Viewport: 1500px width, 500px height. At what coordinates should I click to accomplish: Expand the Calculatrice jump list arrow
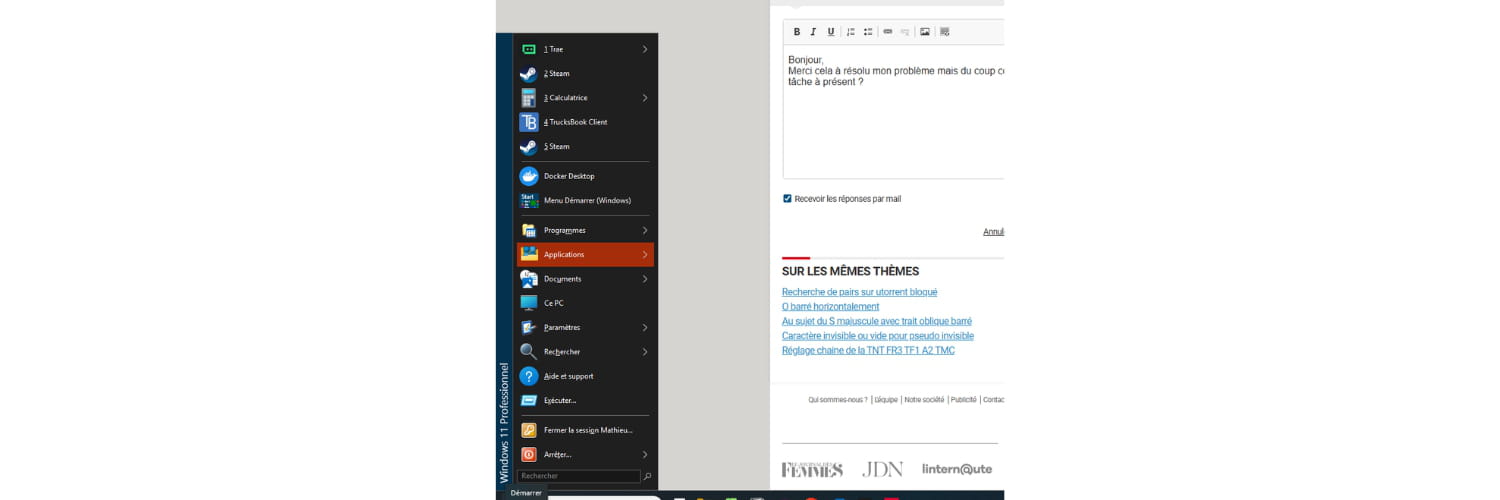[x=645, y=98]
